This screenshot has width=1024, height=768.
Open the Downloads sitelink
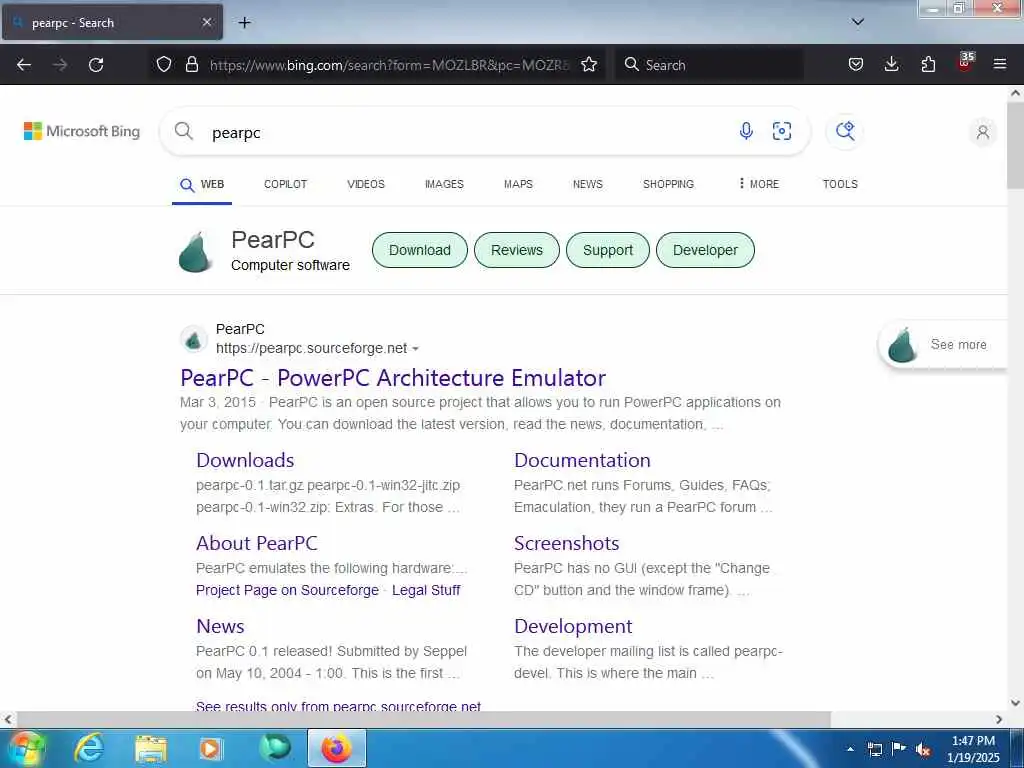(245, 460)
